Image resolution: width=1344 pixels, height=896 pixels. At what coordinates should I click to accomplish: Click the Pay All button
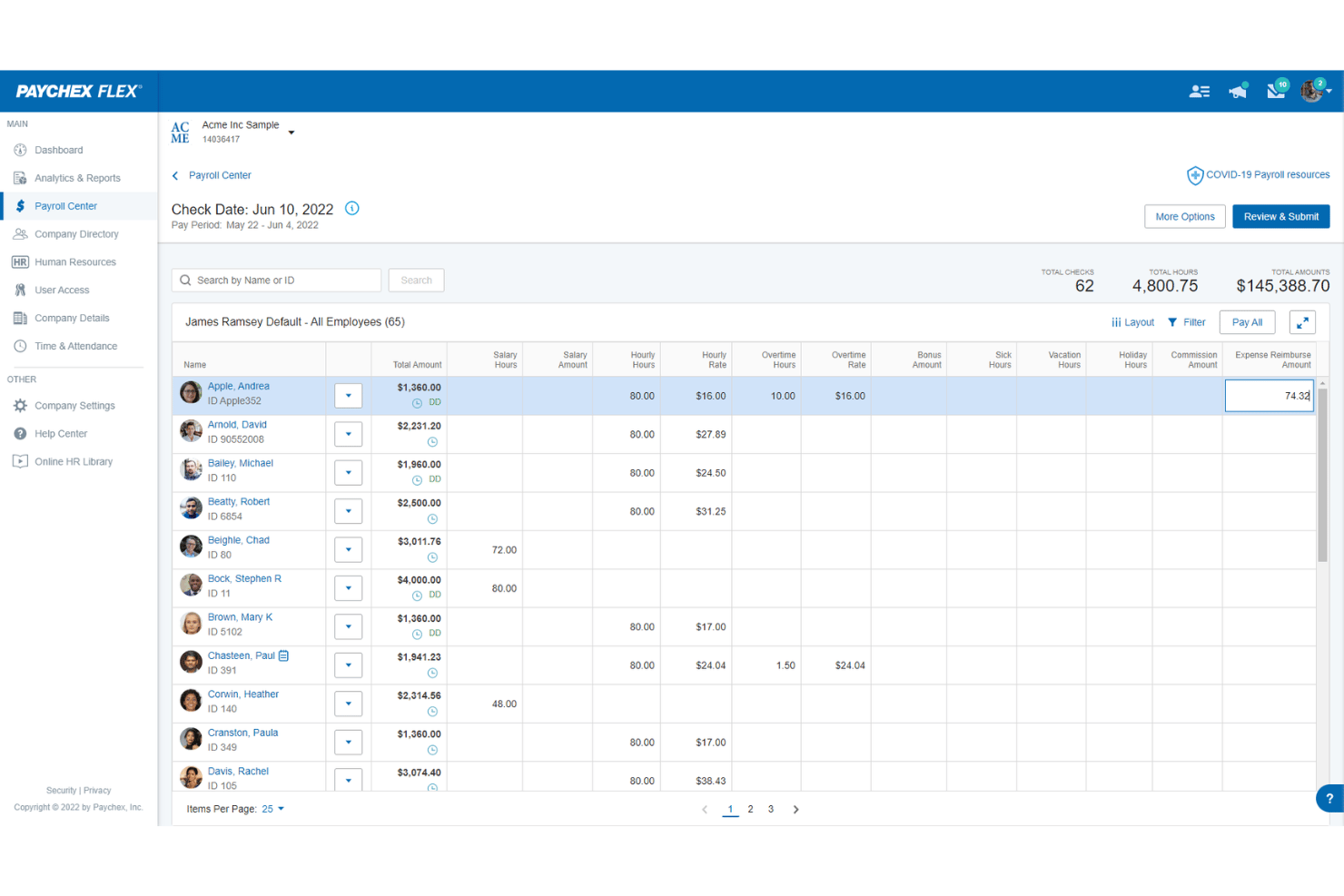pyautogui.click(x=1248, y=322)
